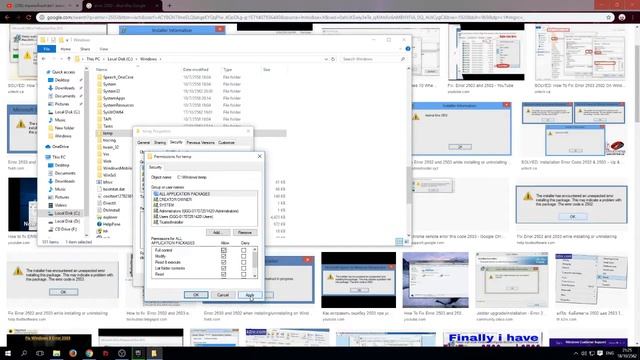Switch to the General tab in temp Properties
This screenshot has width=640, height=360.
pyautogui.click(x=143, y=142)
